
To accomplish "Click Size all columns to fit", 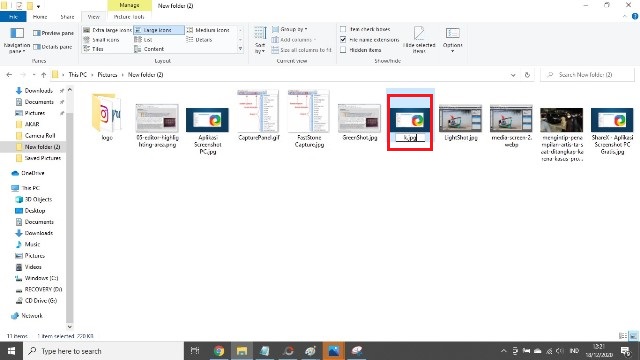I will [x=302, y=50].
